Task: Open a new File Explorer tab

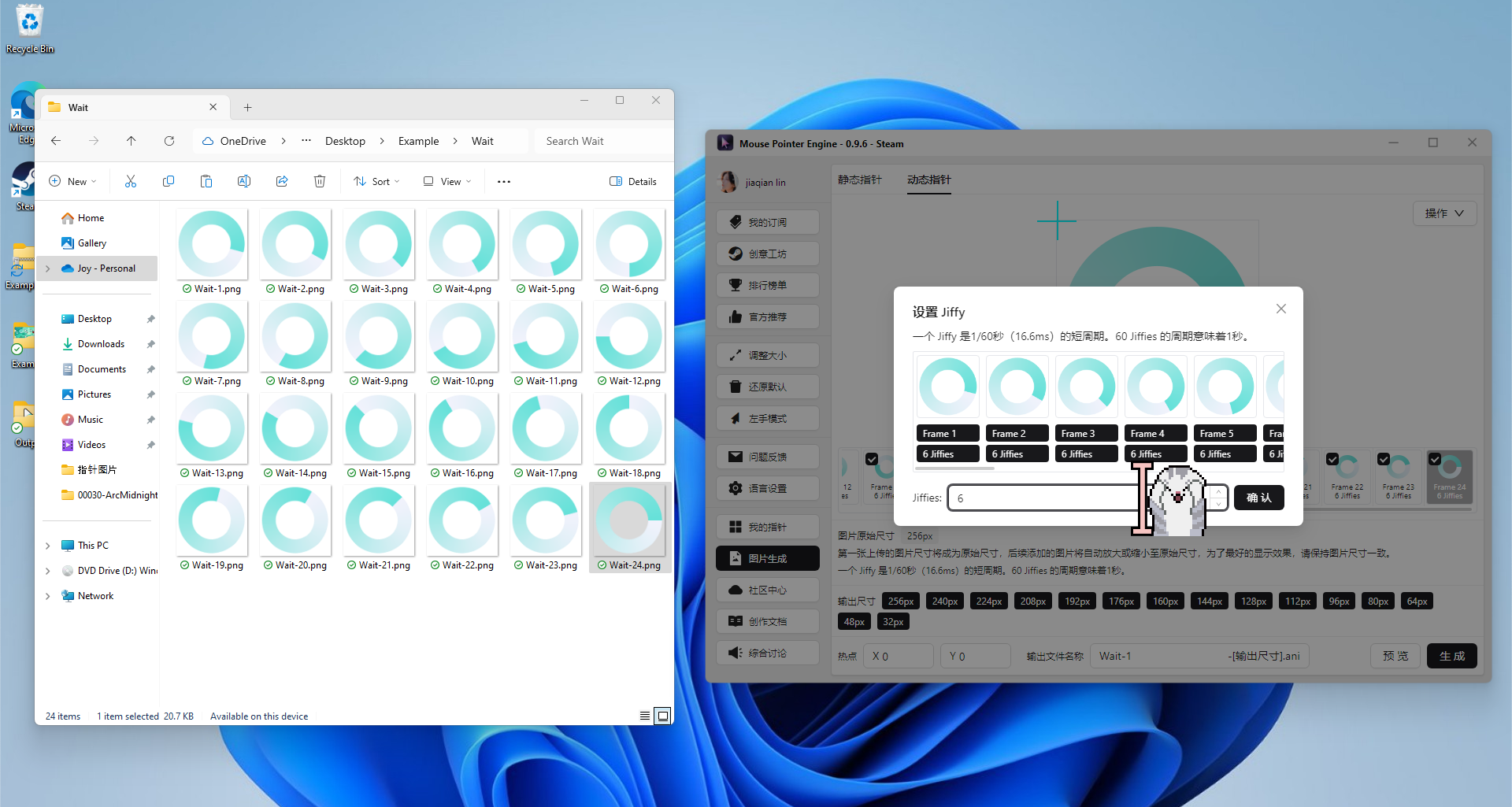Action: click(x=247, y=108)
